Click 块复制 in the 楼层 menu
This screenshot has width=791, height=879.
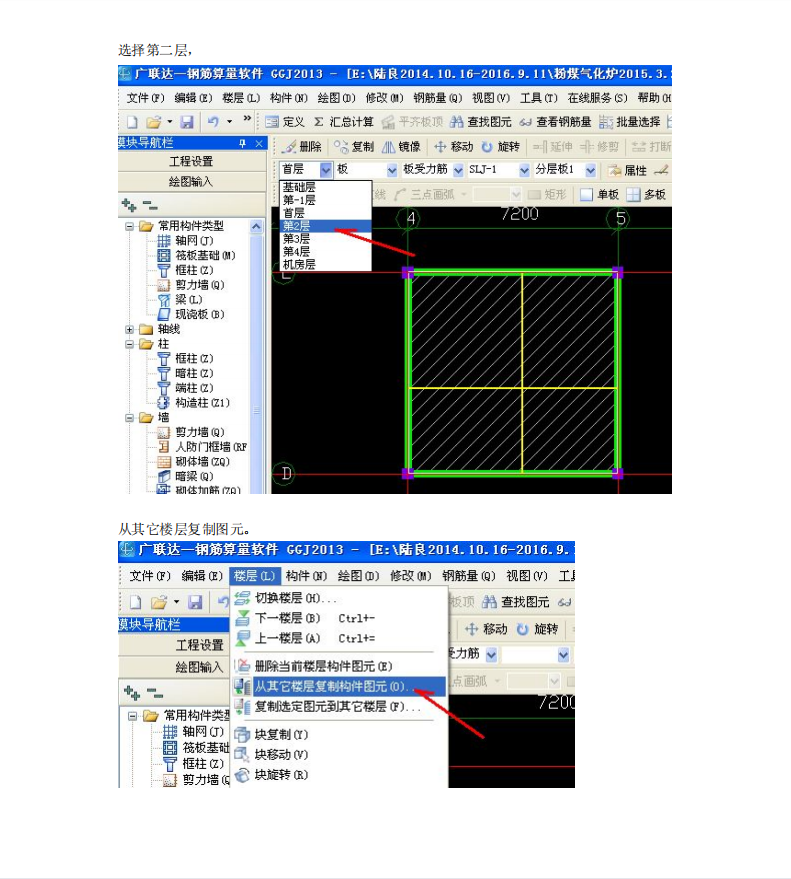[281, 735]
